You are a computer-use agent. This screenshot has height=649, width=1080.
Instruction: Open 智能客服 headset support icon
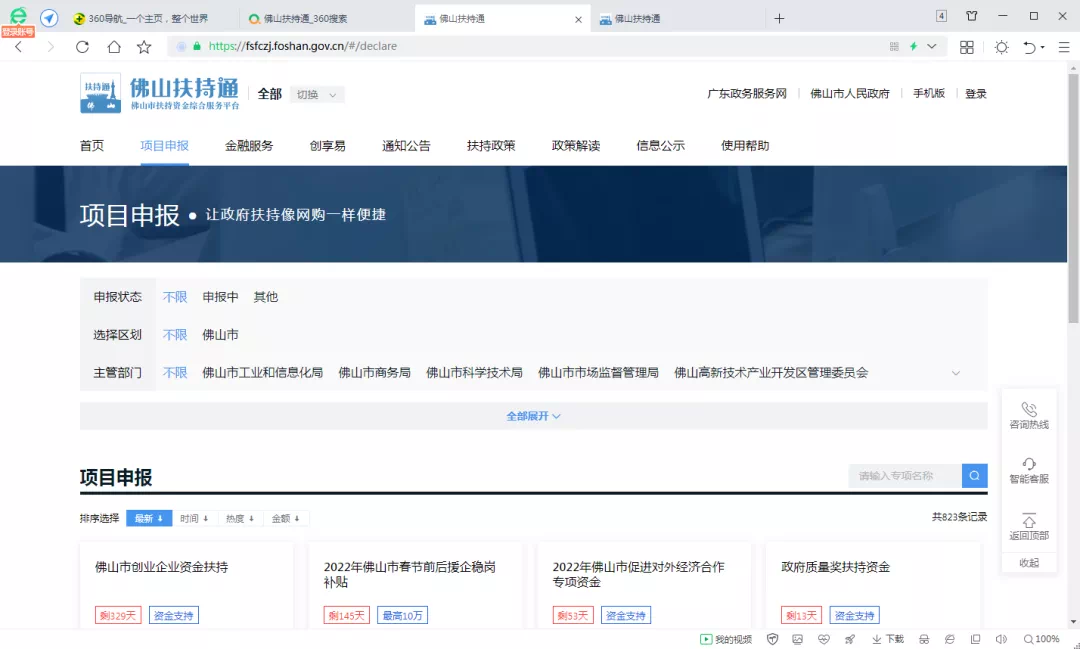[1028, 464]
